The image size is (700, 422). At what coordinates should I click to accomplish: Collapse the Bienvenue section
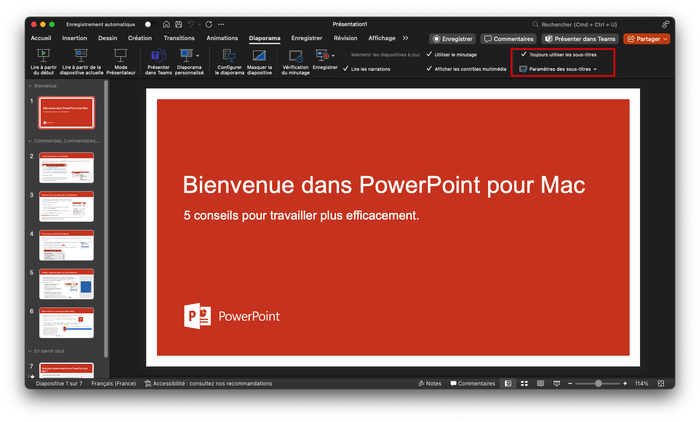30,86
